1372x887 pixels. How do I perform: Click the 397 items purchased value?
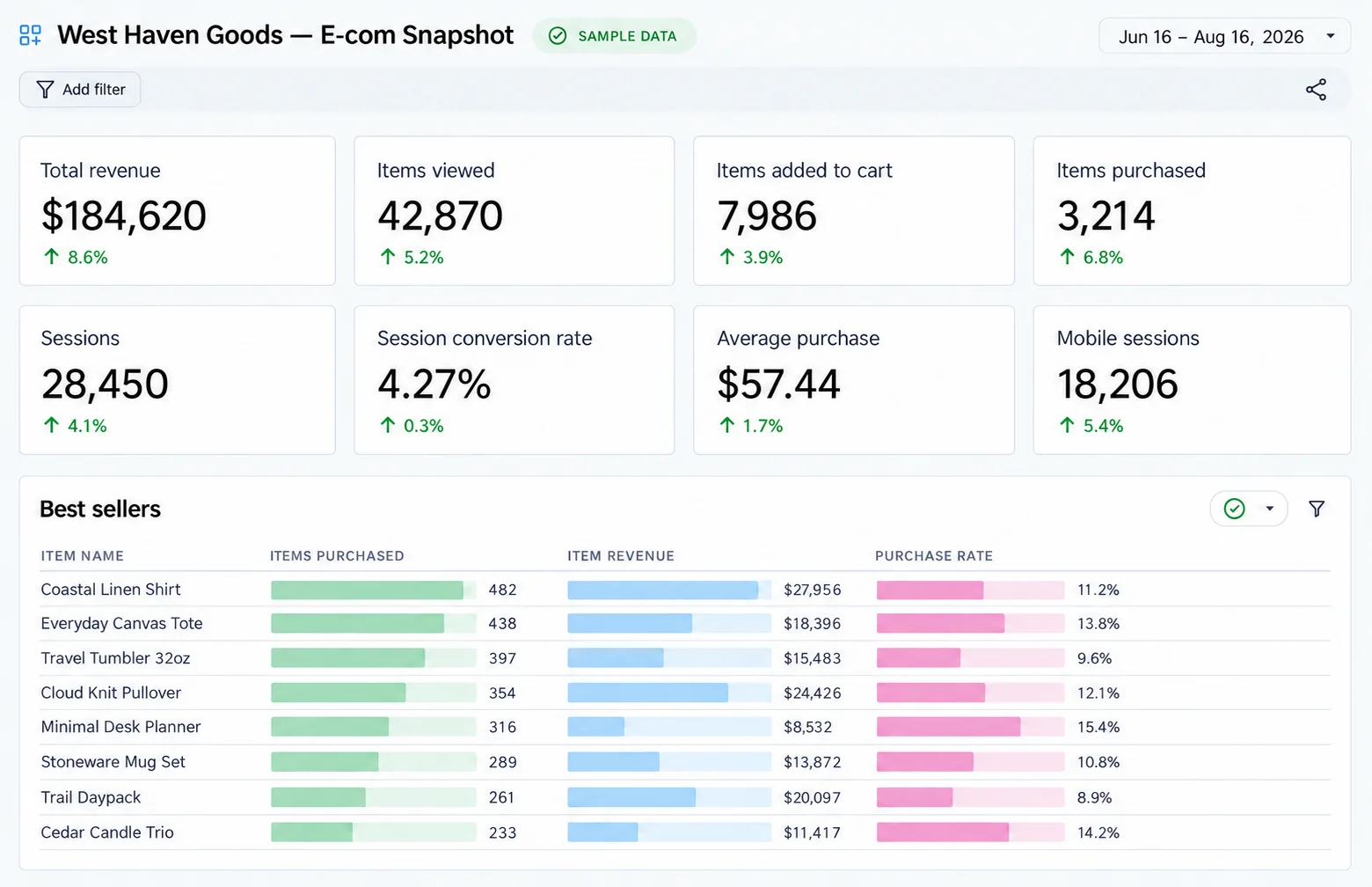[502, 658]
